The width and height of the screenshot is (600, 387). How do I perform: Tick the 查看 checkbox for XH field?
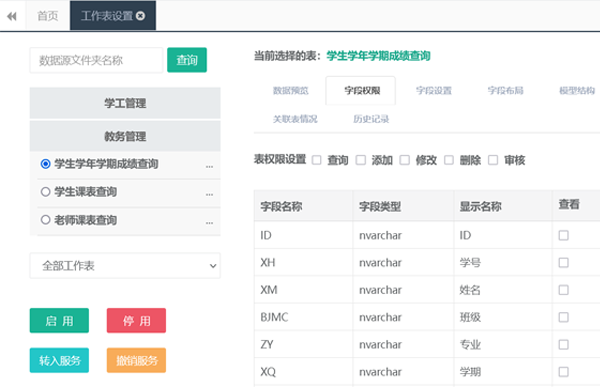point(563,263)
